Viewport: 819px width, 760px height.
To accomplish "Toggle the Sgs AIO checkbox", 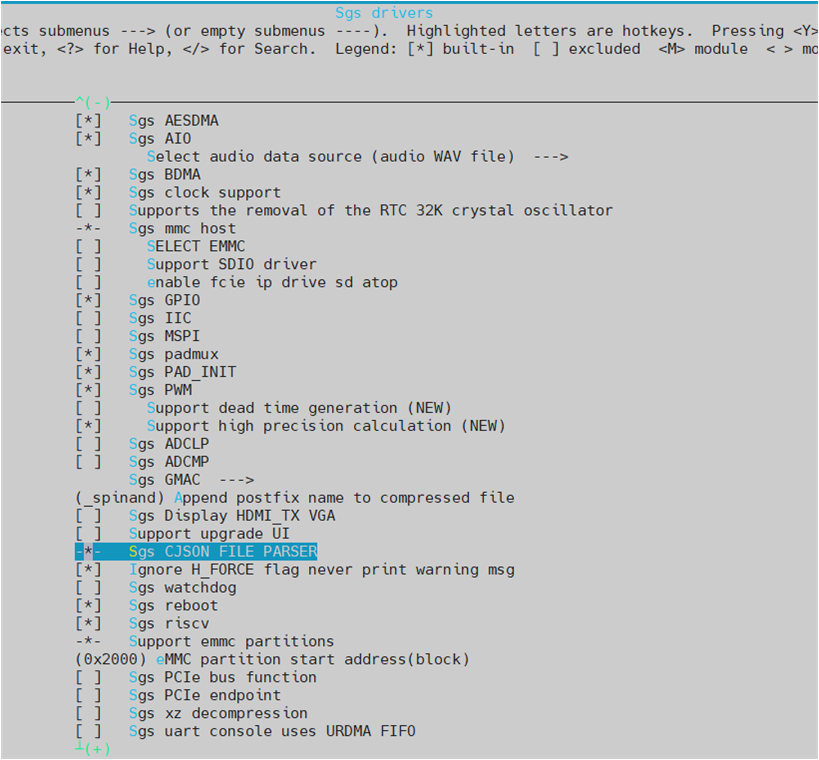I will [88, 139].
